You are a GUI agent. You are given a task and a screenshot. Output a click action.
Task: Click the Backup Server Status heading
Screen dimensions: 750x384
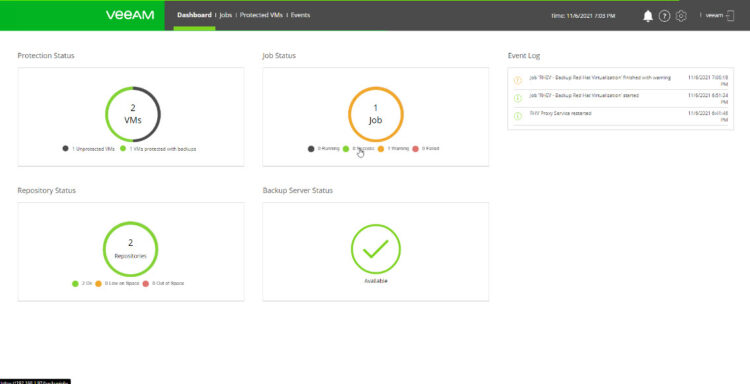click(x=298, y=190)
